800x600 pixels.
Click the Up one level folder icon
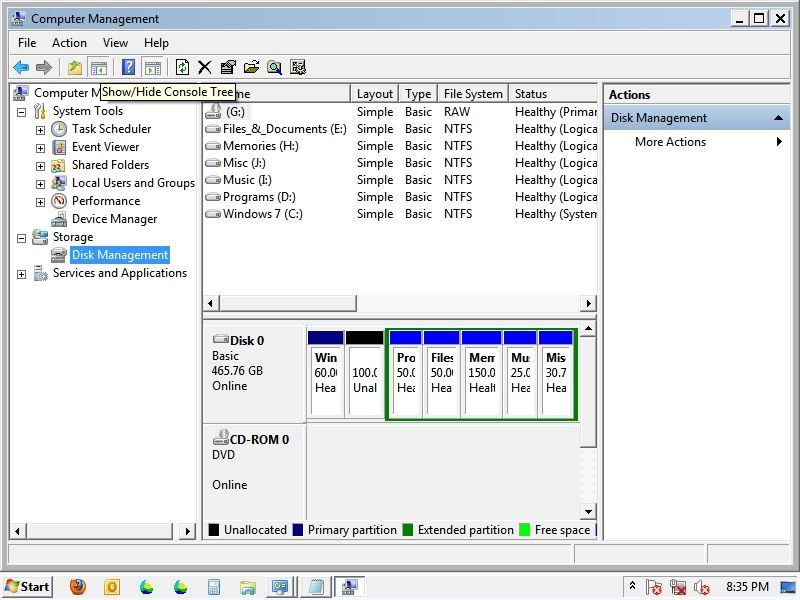75,67
